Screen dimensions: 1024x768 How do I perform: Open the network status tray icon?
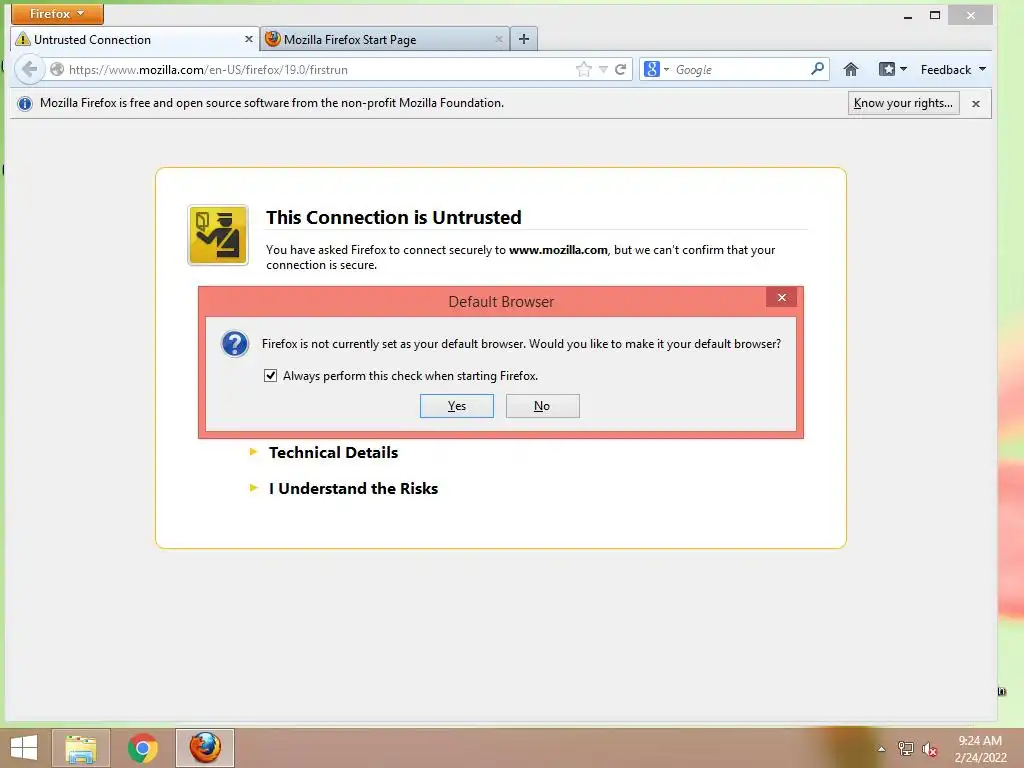(906, 749)
